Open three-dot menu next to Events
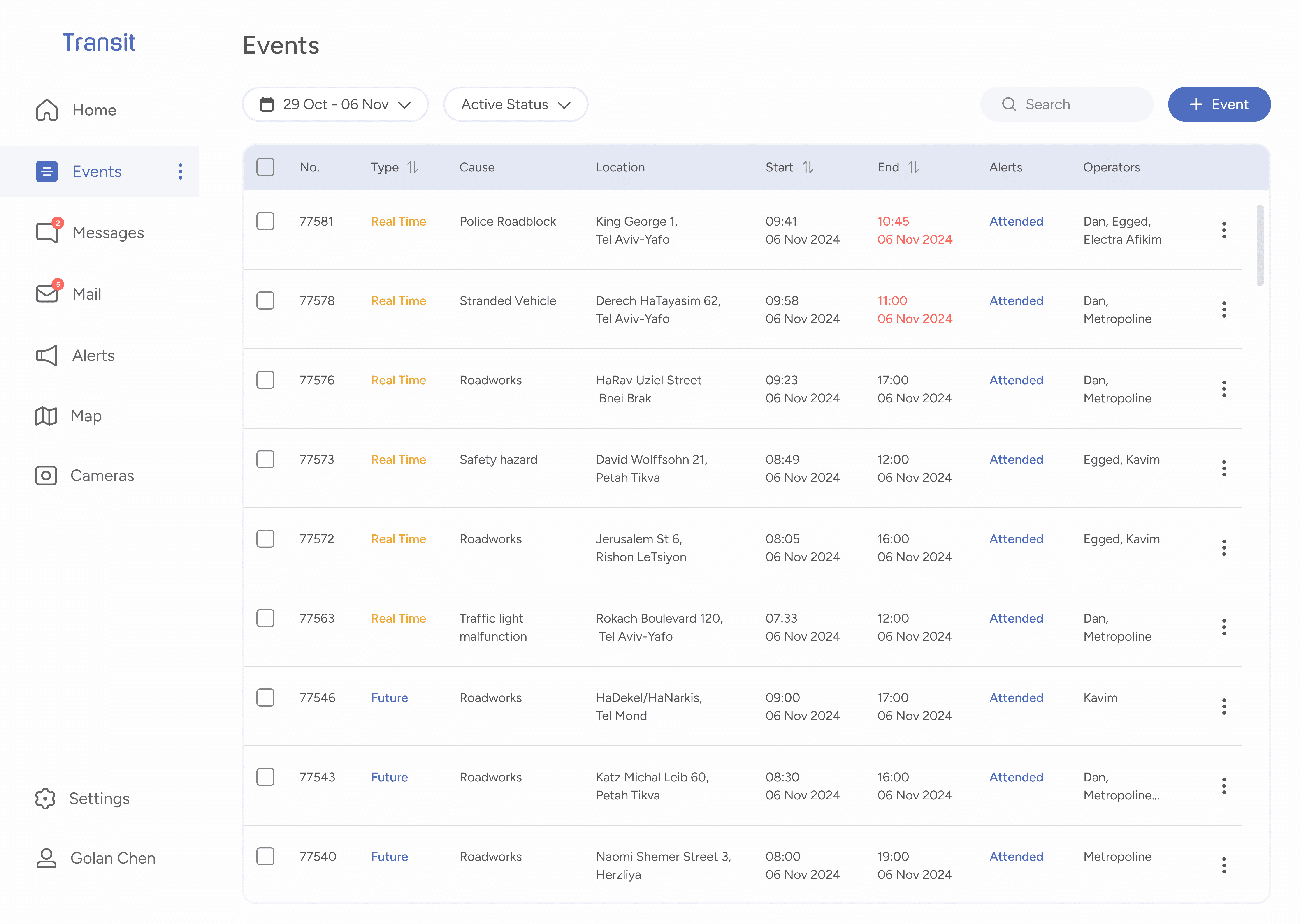This screenshot has height=924, width=1300. [180, 171]
